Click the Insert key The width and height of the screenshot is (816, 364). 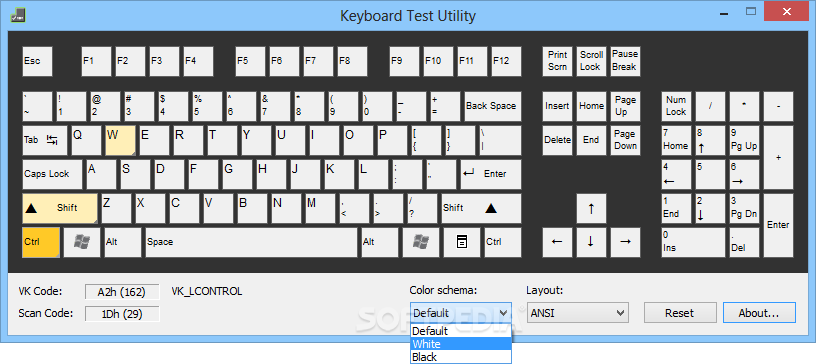[x=557, y=106]
